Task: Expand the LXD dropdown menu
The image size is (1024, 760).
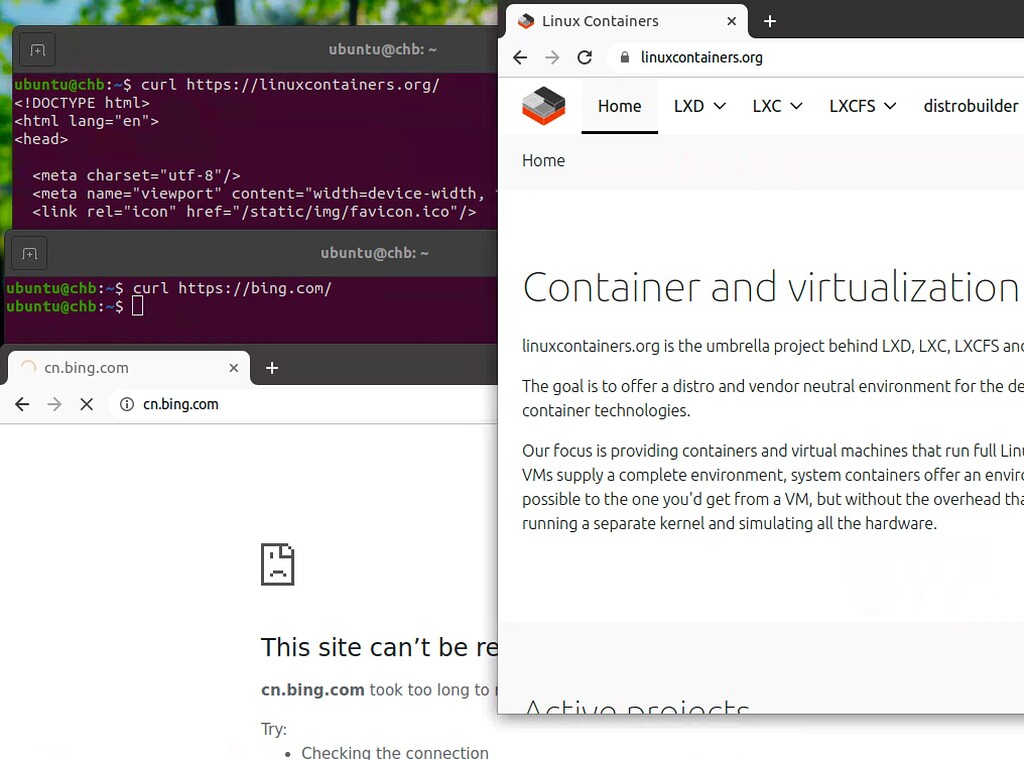Action: pyautogui.click(x=698, y=106)
